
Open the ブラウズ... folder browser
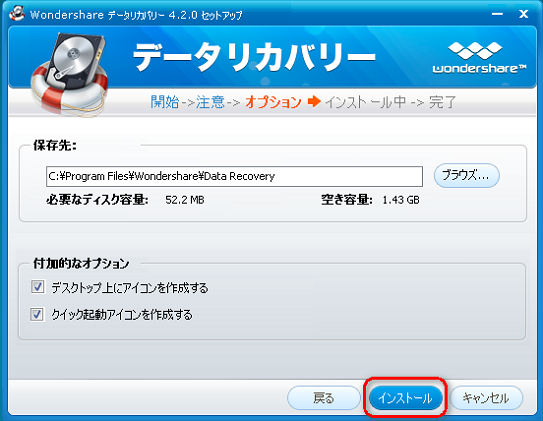click(466, 176)
